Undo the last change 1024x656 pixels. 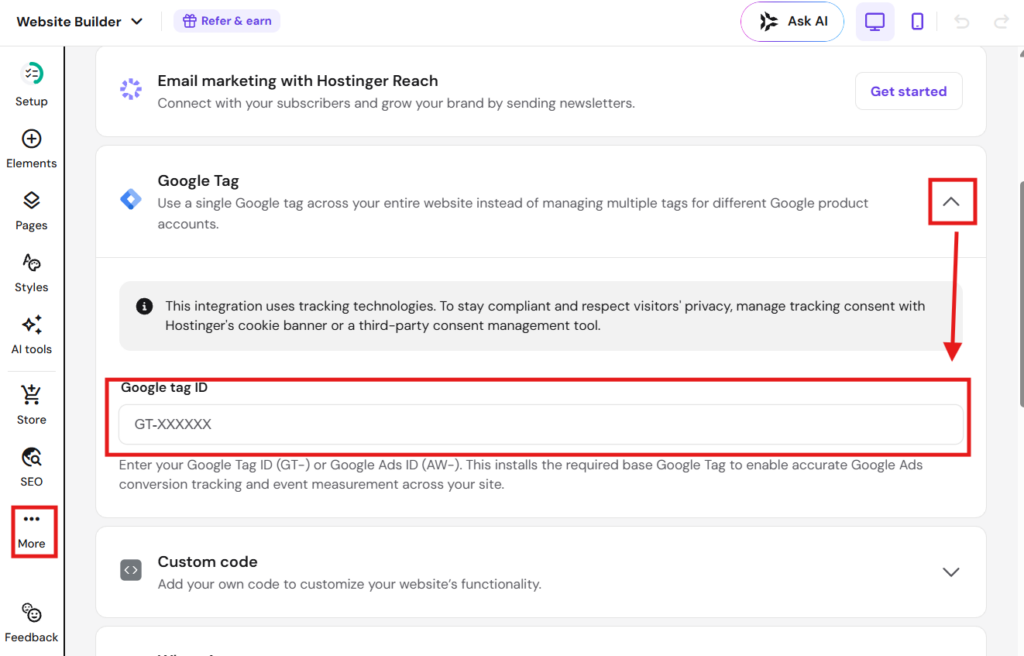click(x=961, y=22)
